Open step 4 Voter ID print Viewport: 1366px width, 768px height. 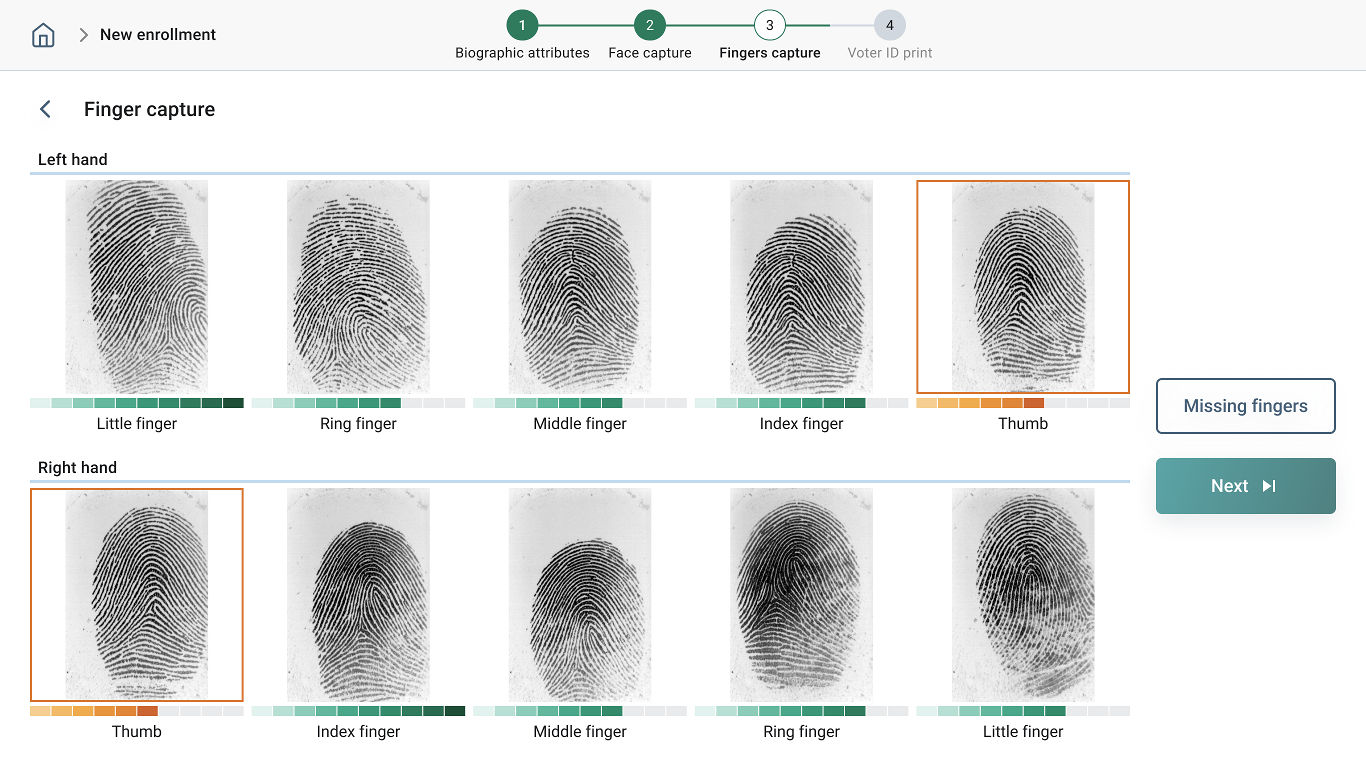[x=889, y=26]
